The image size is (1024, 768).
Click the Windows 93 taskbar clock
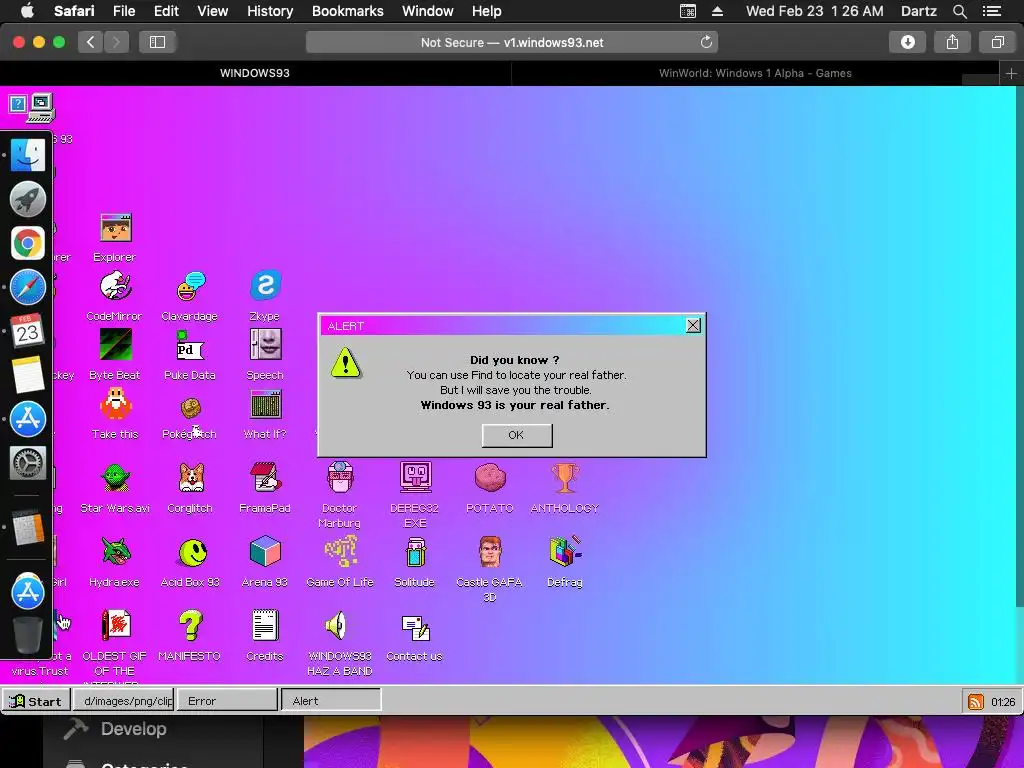[1003, 702]
